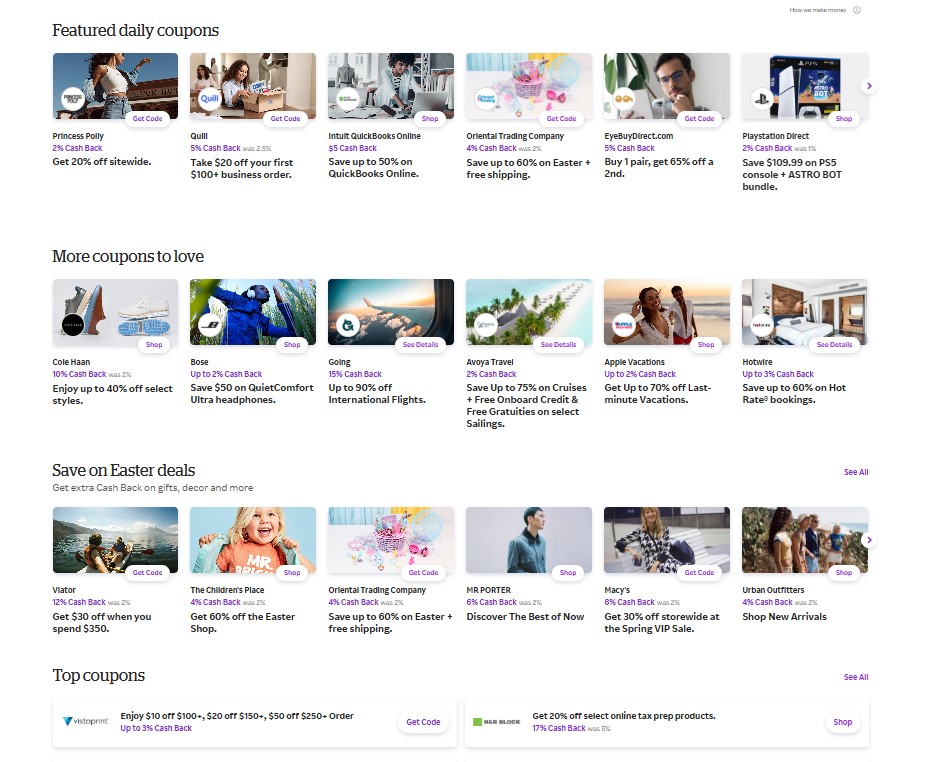The height and width of the screenshot is (762, 934).
Task: Click the H&R Block logo in Top coupons
Action: tap(496, 721)
